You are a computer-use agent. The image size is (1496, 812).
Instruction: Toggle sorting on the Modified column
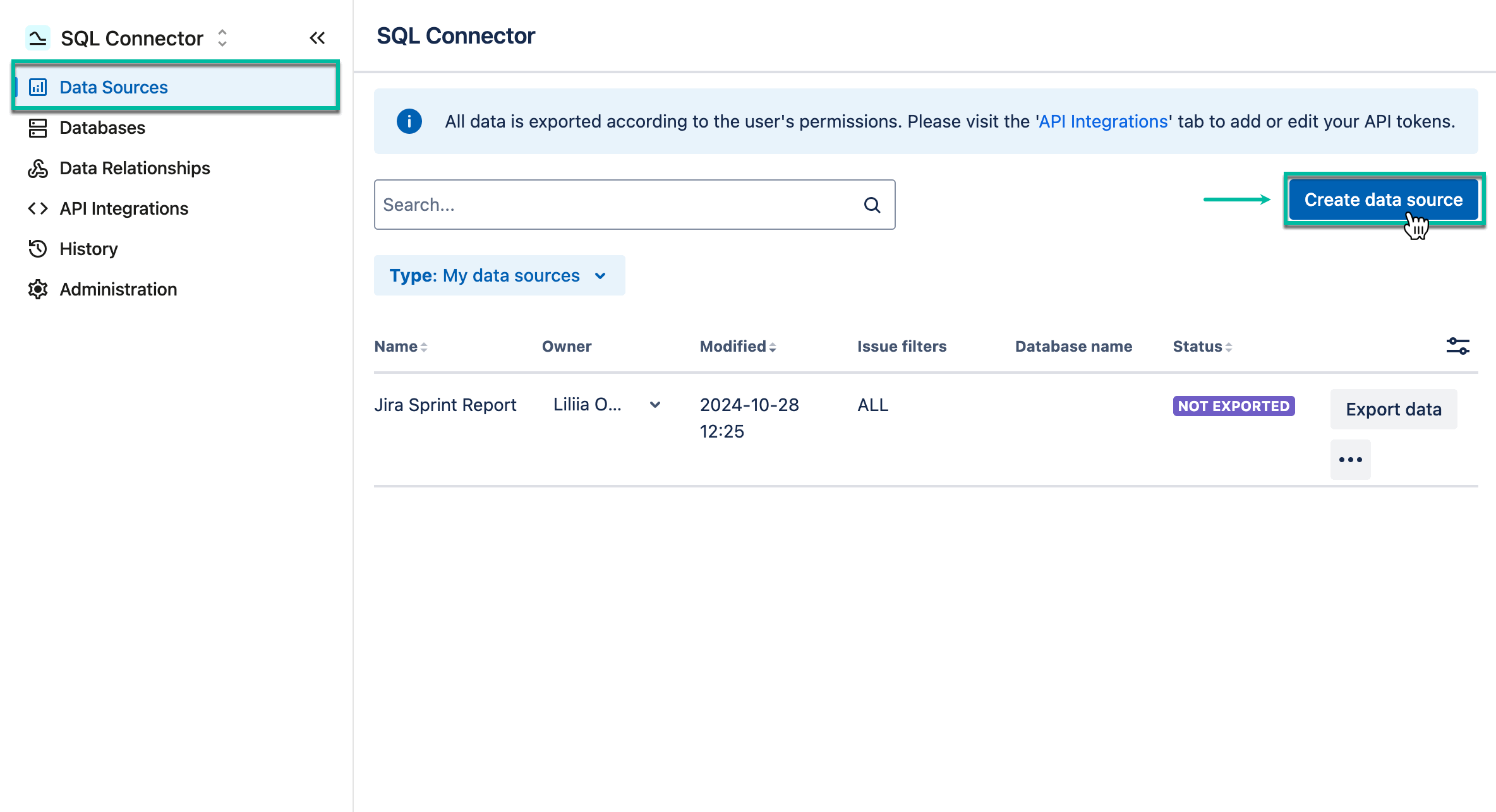coord(773,346)
